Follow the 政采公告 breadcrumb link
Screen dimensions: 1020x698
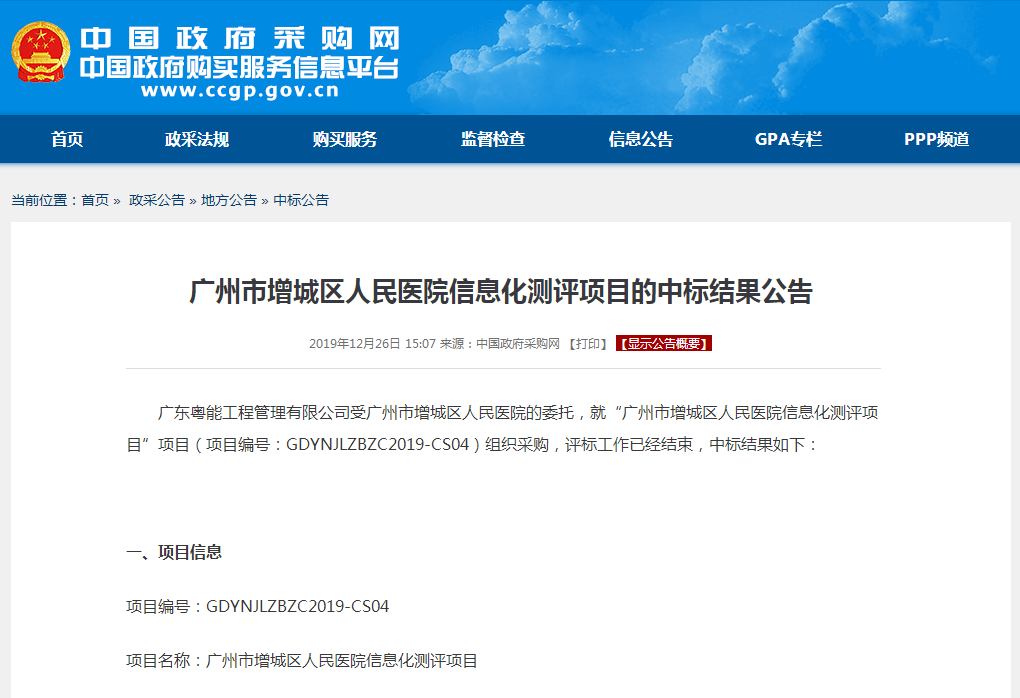[157, 200]
